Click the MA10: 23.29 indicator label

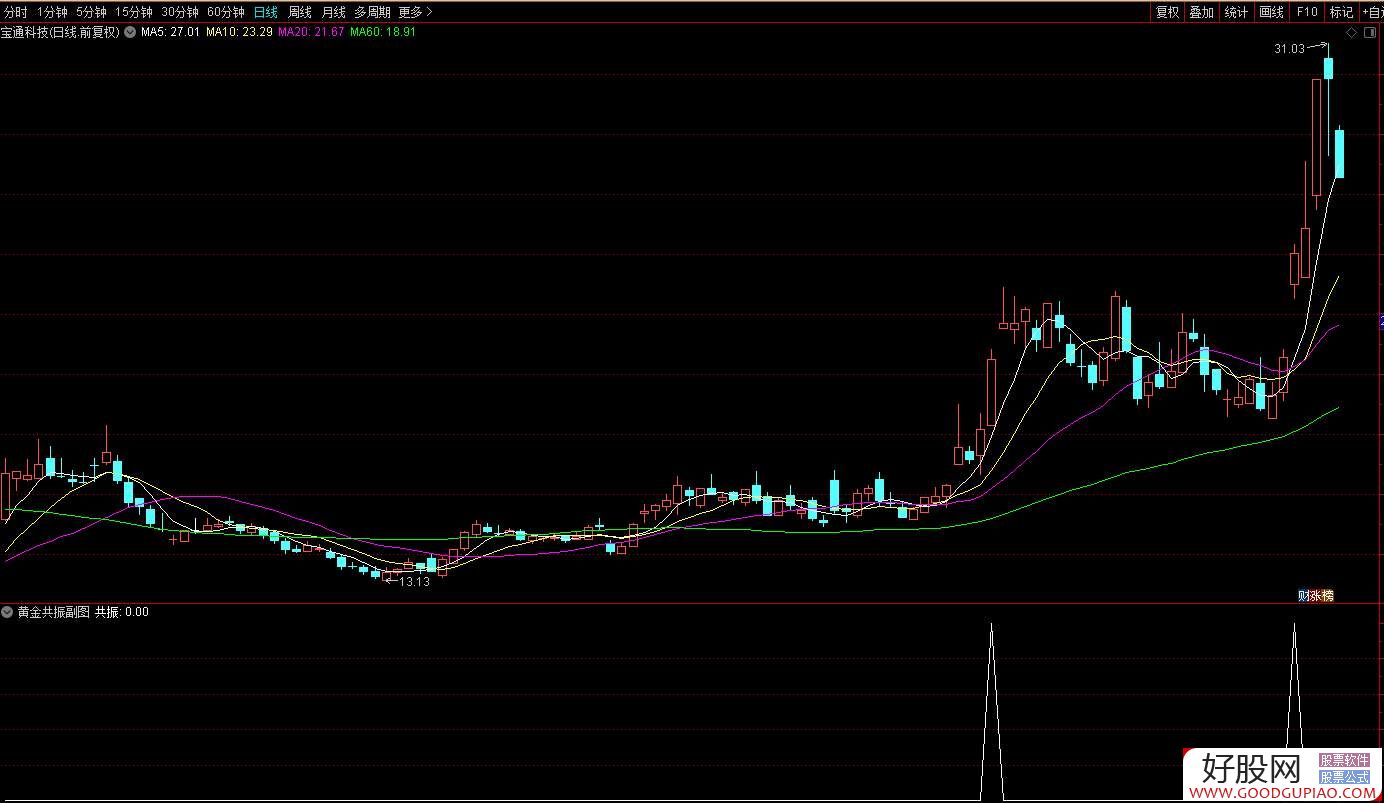click(x=239, y=32)
